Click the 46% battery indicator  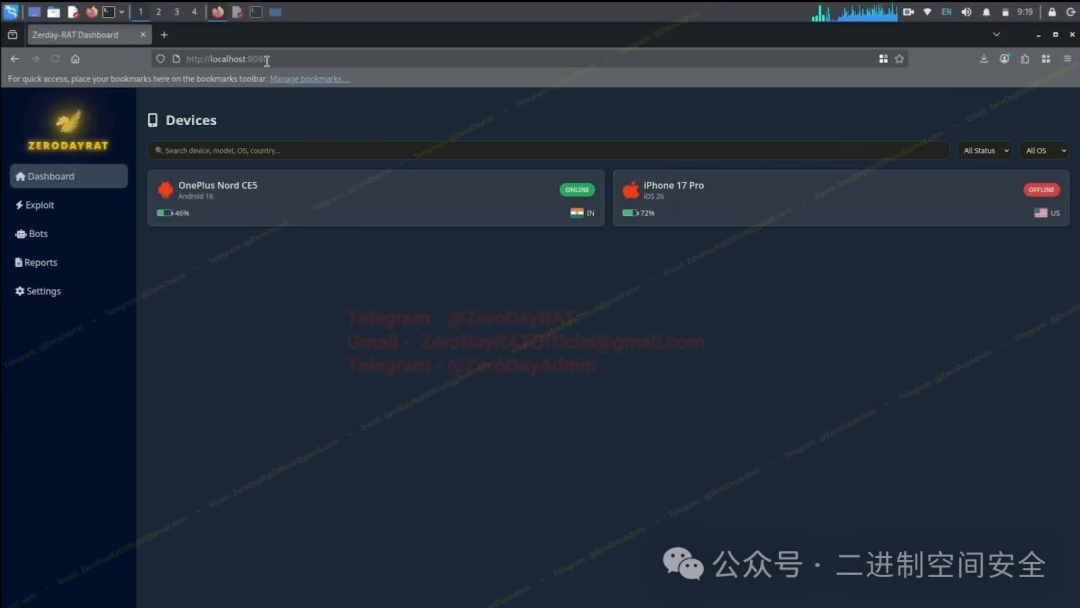coord(173,213)
